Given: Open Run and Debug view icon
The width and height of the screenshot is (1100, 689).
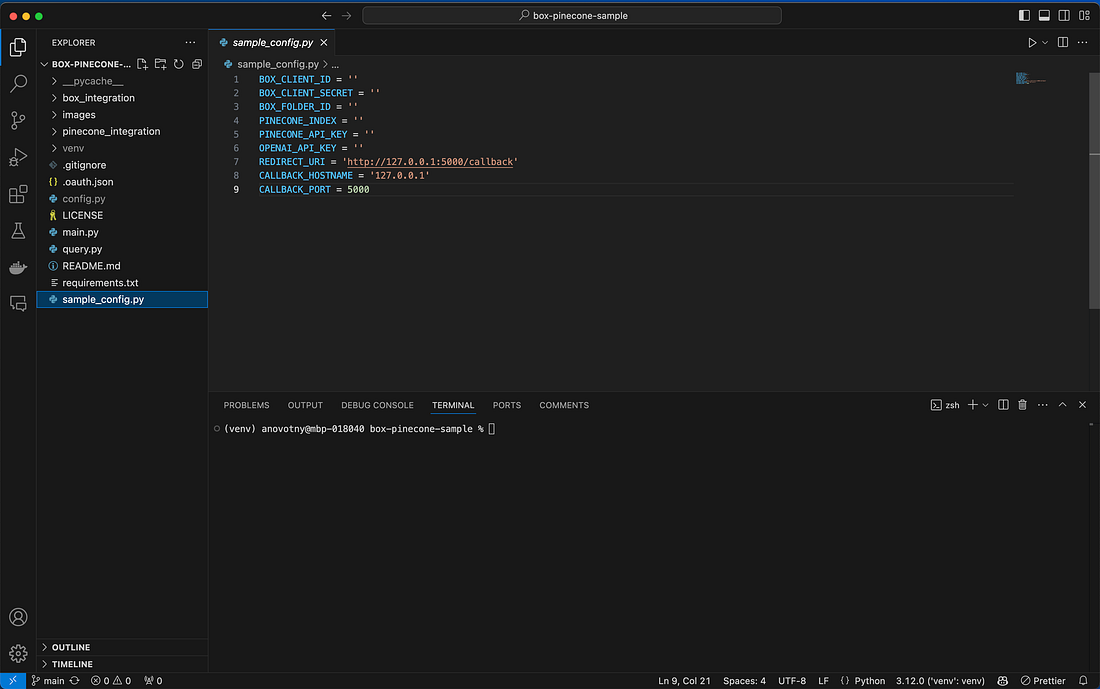Looking at the screenshot, I should (18, 156).
